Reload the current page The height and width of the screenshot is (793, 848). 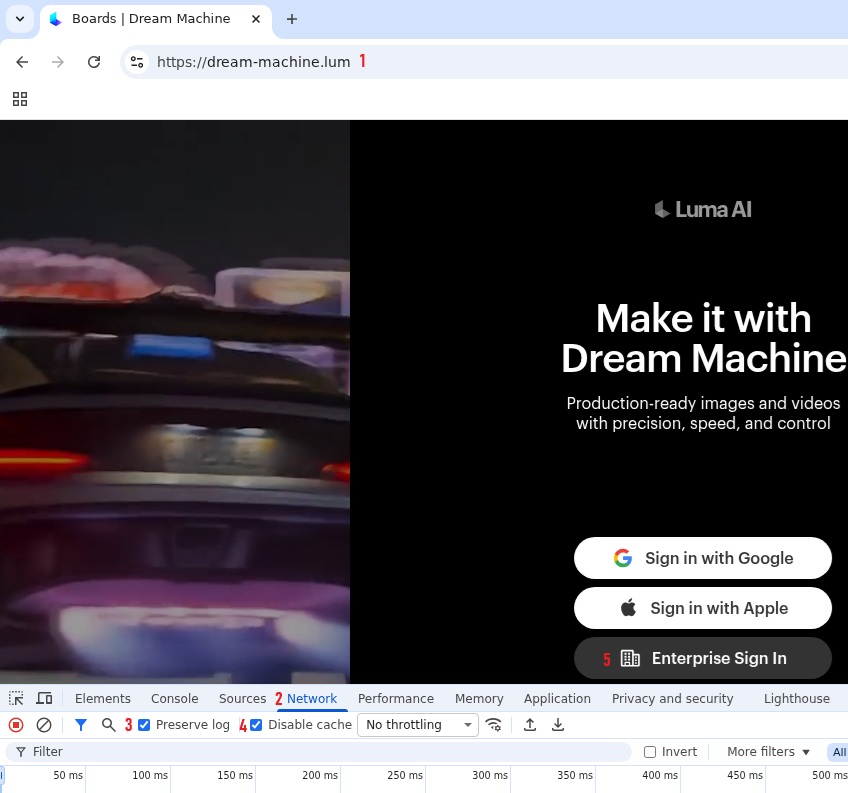pyautogui.click(x=94, y=62)
